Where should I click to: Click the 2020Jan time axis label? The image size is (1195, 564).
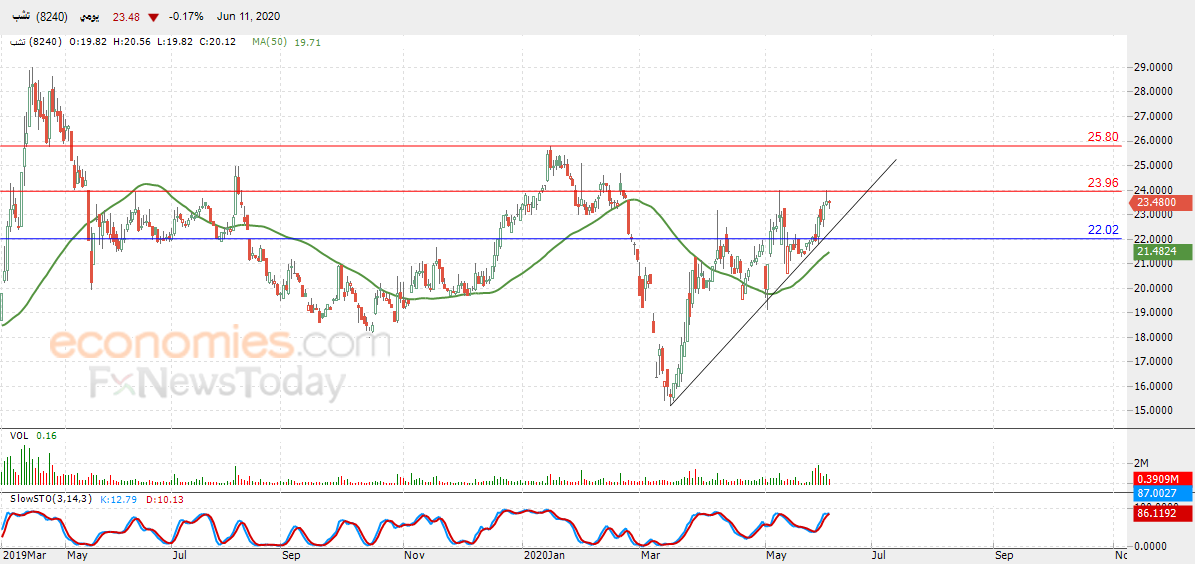tap(542, 557)
